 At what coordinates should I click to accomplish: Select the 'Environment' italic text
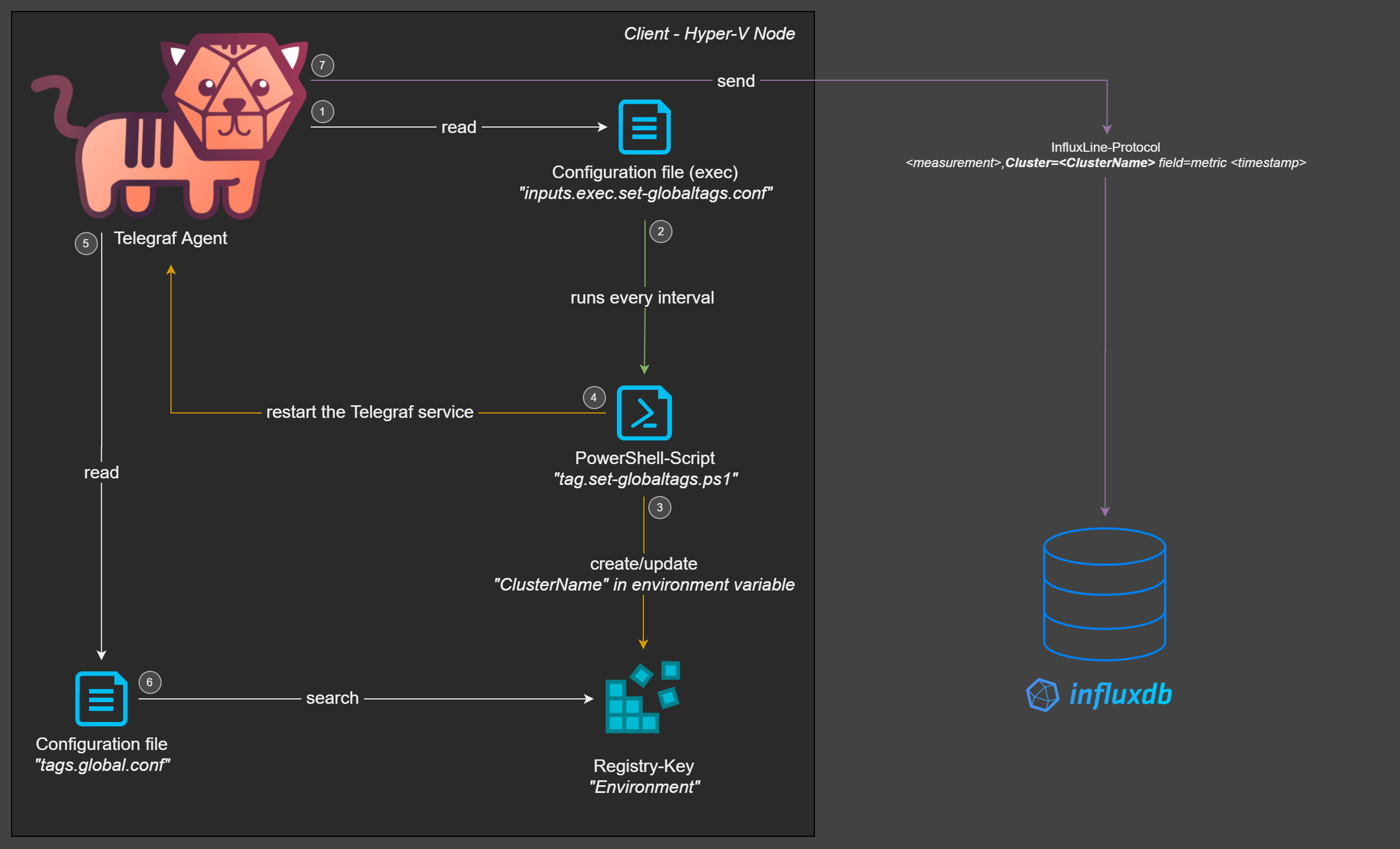click(644, 787)
